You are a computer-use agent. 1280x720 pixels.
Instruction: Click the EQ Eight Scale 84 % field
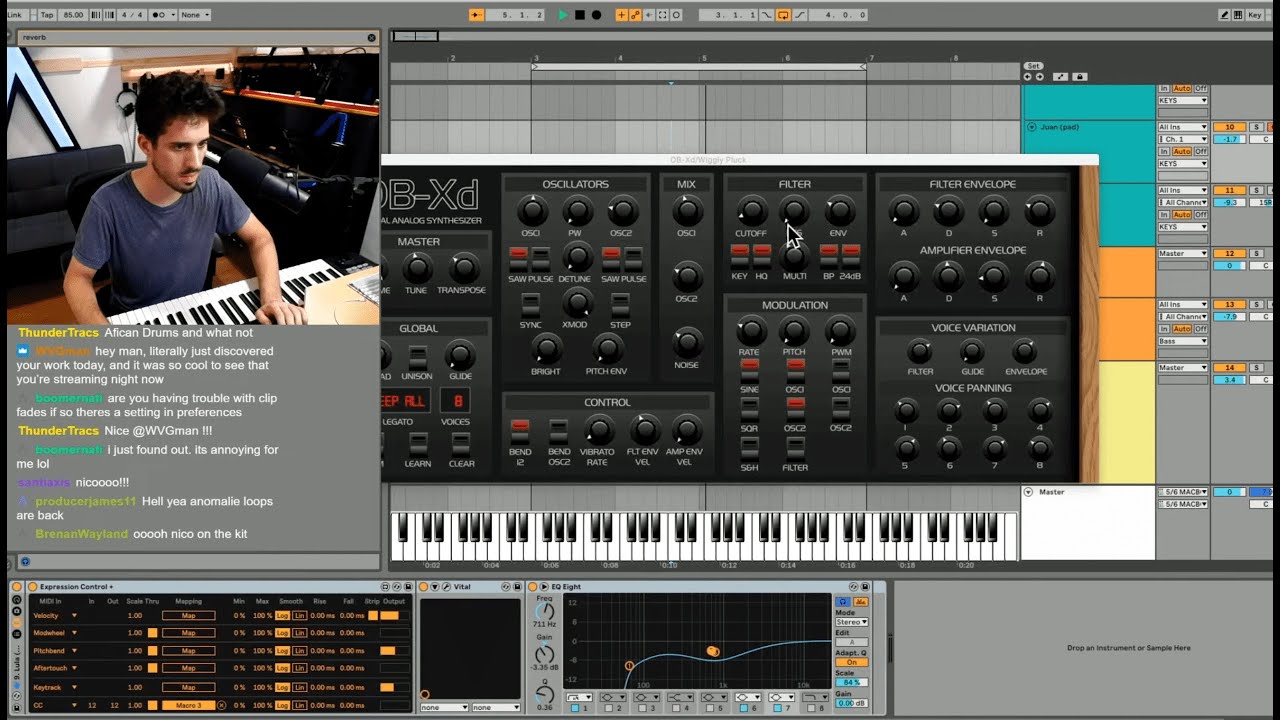click(851, 683)
